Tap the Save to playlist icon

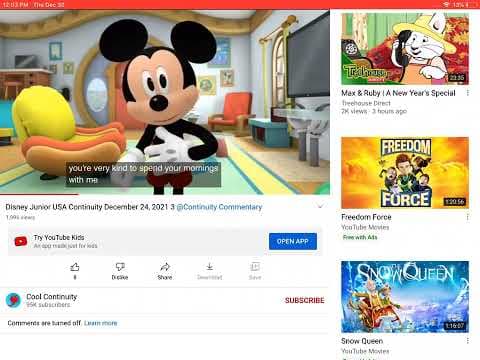pyautogui.click(x=255, y=267)
